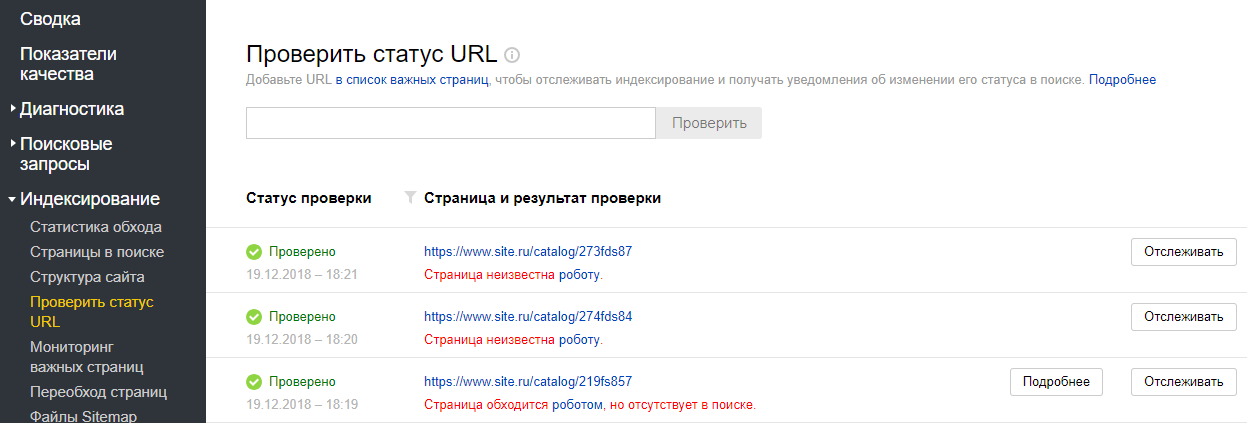Select Файлы Sitemap in sidebar
1247x423 pixels.
click(x=83, y=416)
